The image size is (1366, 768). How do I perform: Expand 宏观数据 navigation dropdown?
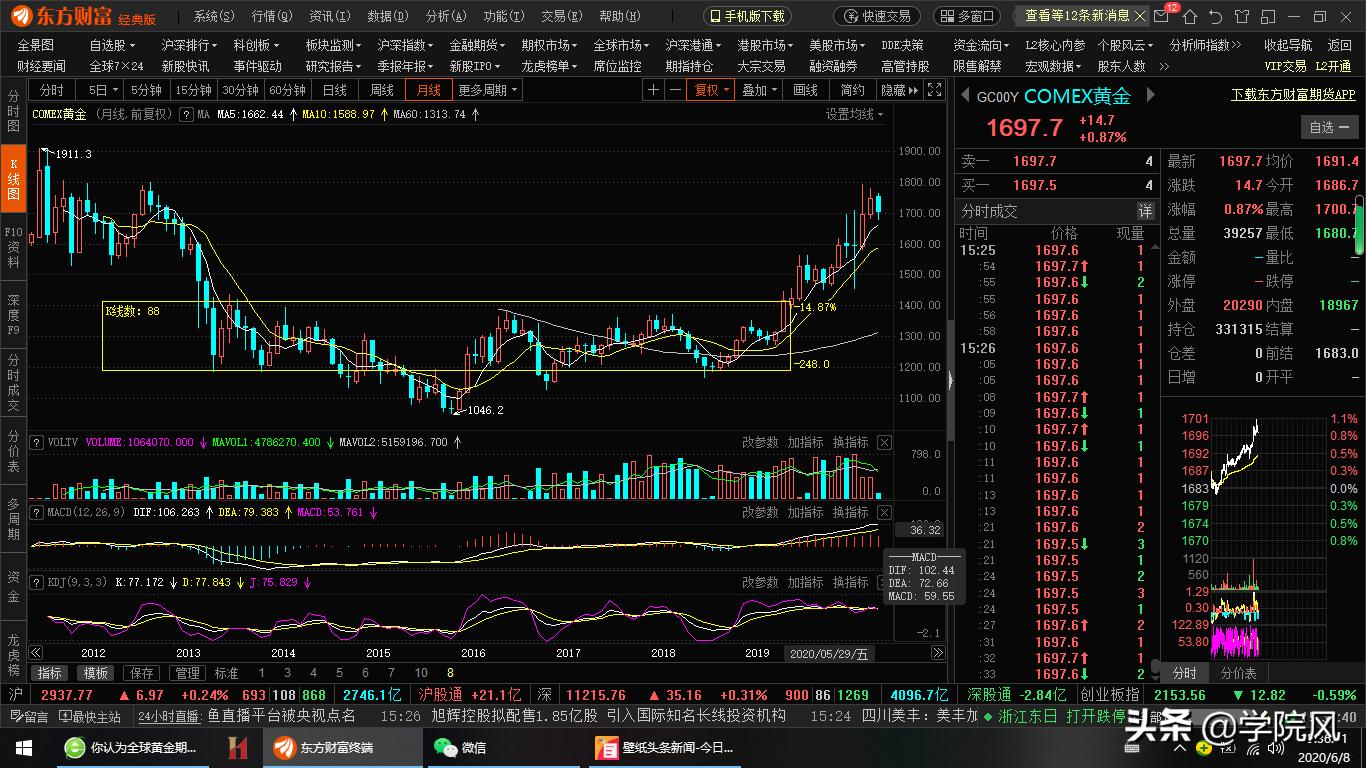coord(1053,66)
